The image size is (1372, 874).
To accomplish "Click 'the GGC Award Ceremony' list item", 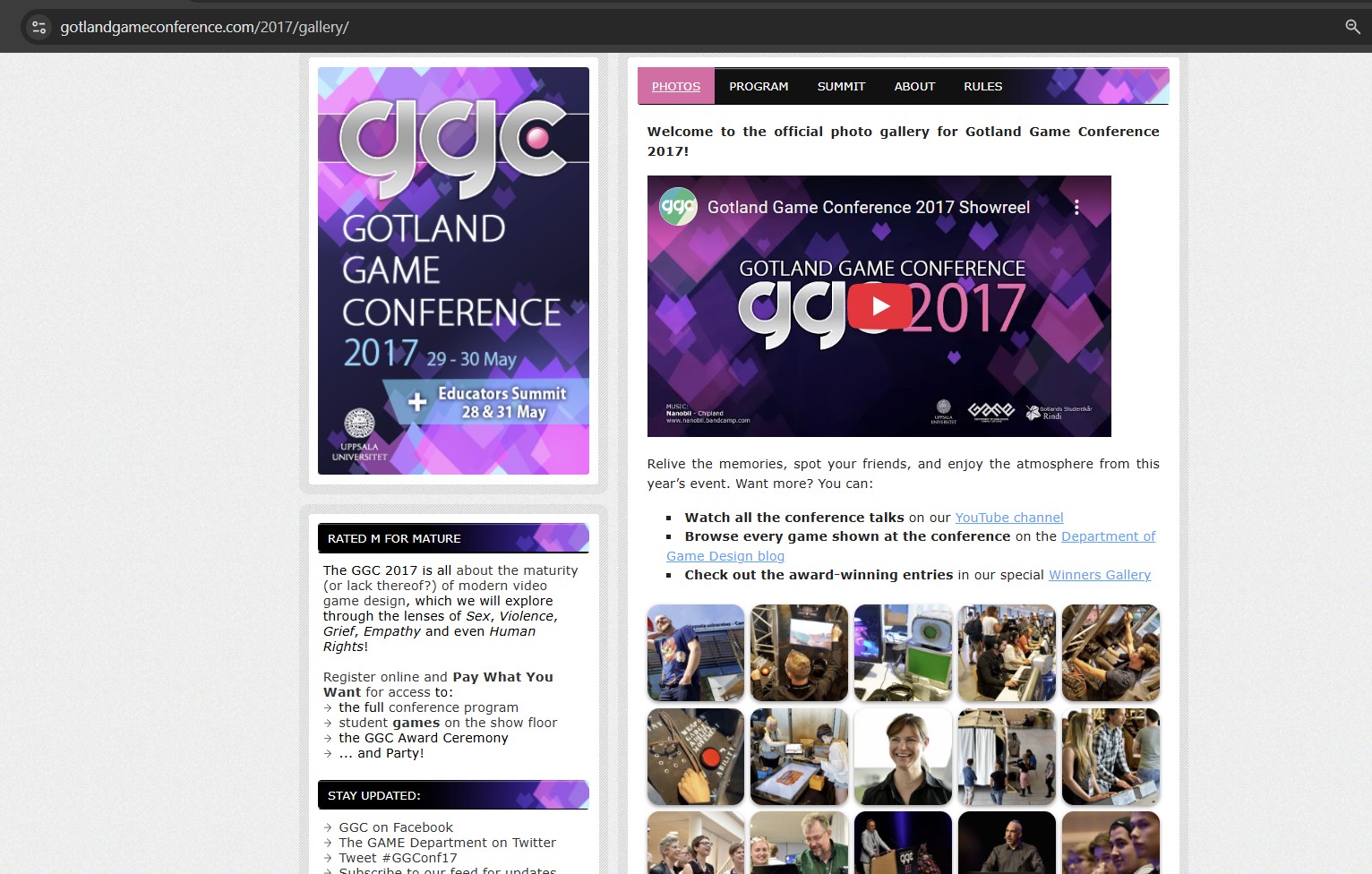I will [423, 738].
